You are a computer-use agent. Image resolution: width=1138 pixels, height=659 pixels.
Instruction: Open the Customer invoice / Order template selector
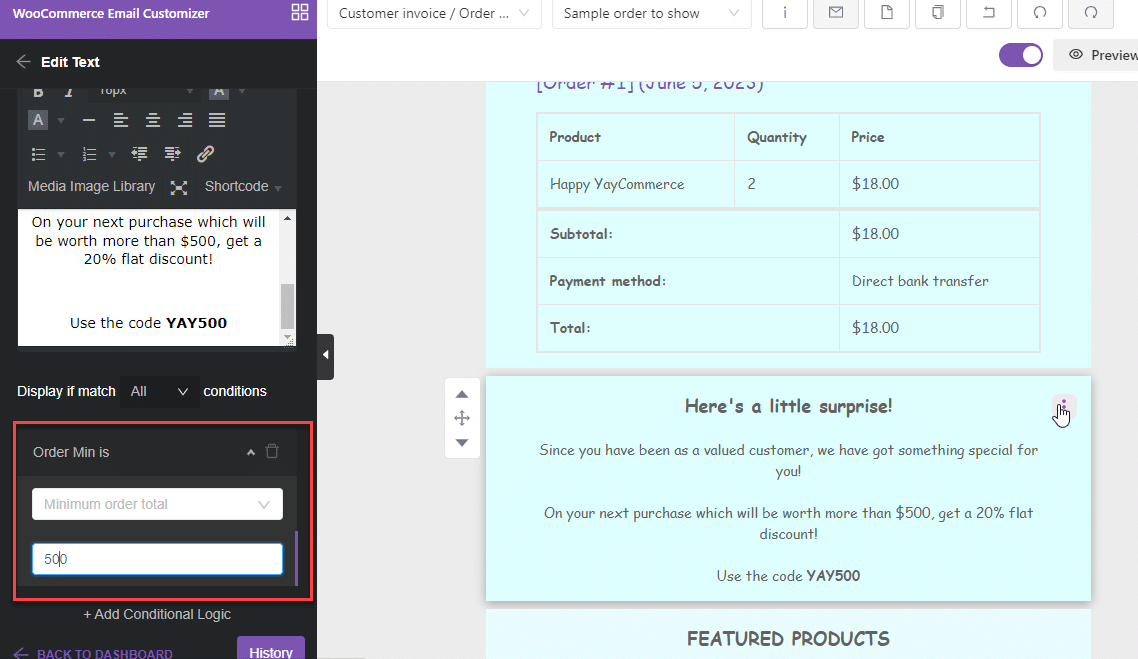(x=433, y=14)
